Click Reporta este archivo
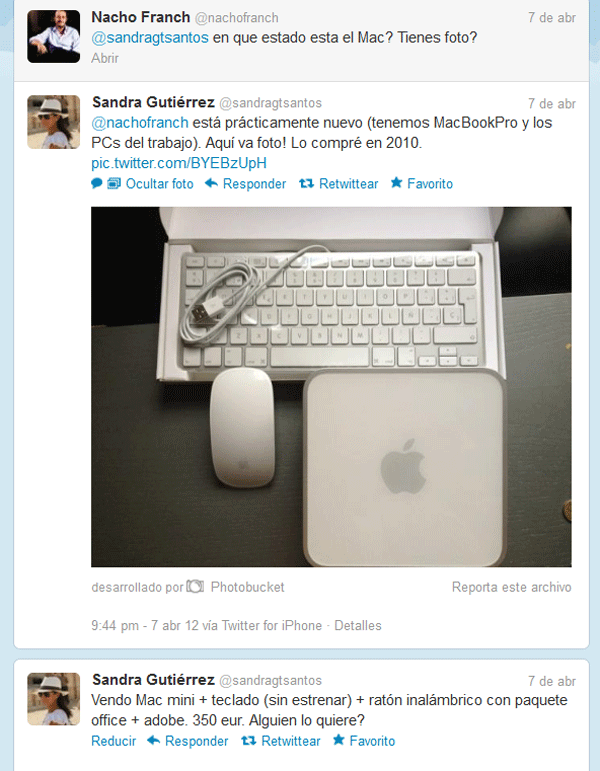 (x=511, y=587)
